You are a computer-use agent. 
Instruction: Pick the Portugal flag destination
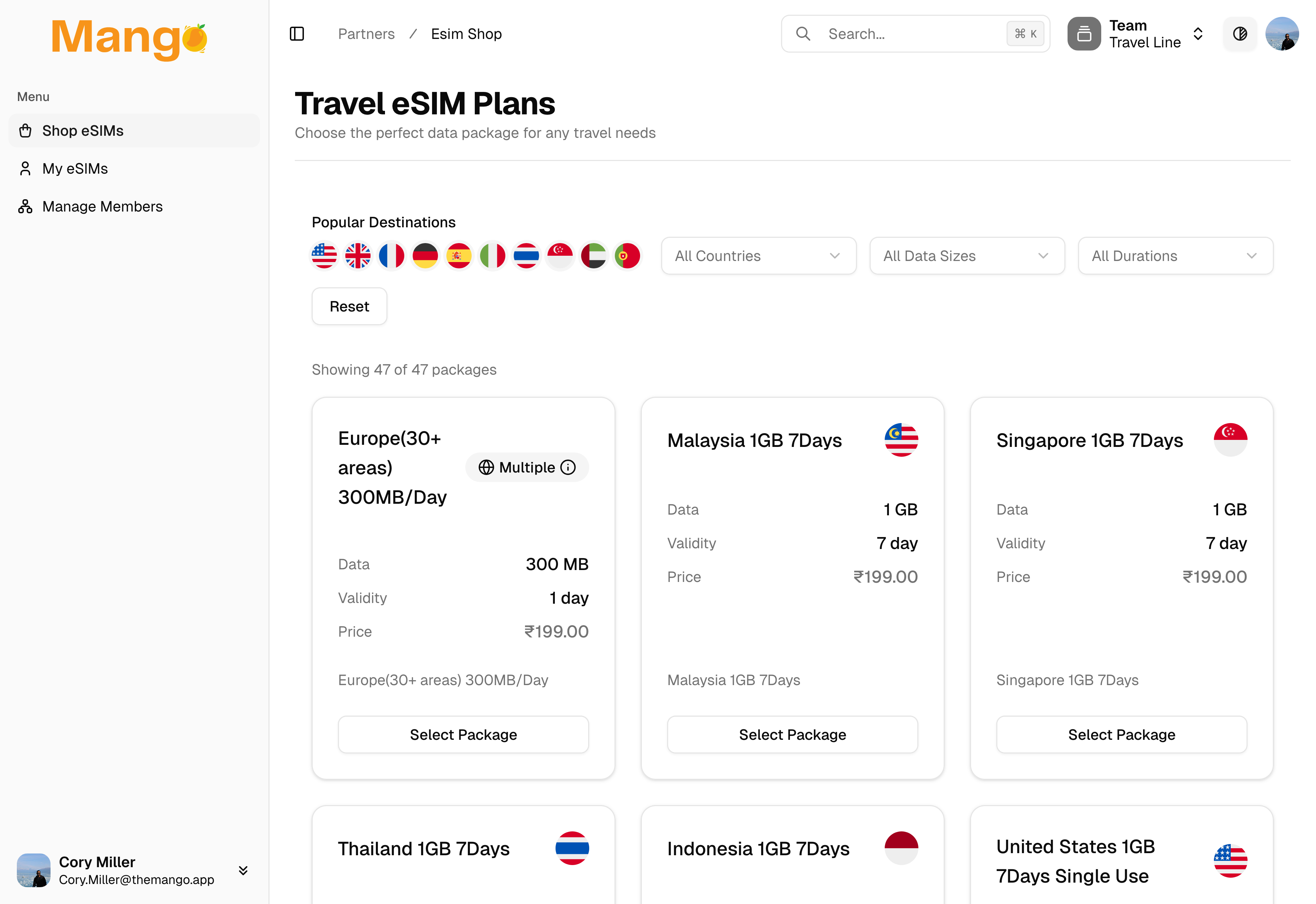(628, 256)
